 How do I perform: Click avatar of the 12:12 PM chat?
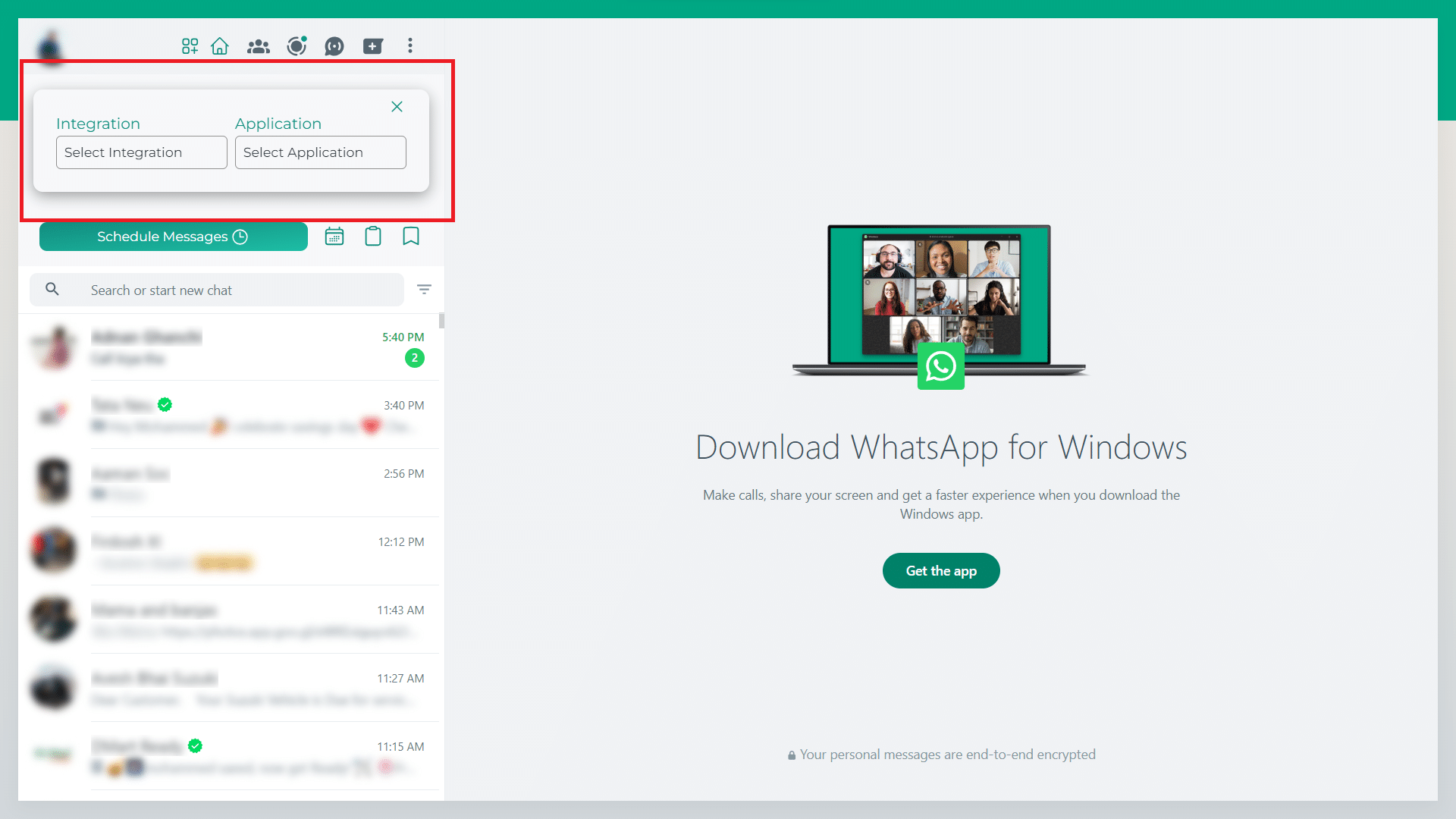click(x=54, y=551)
